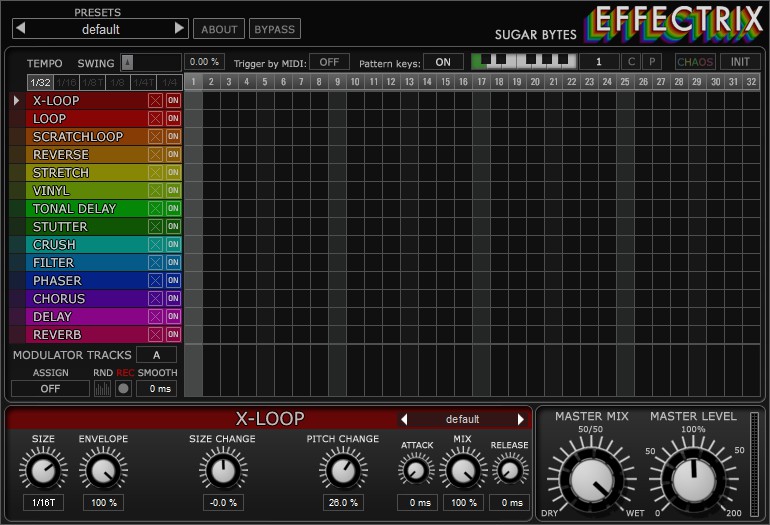This screenshot has height=525, width=770.
Task: Open modulator track A selector
Action: pyautogui.click(x=156, y=355)
